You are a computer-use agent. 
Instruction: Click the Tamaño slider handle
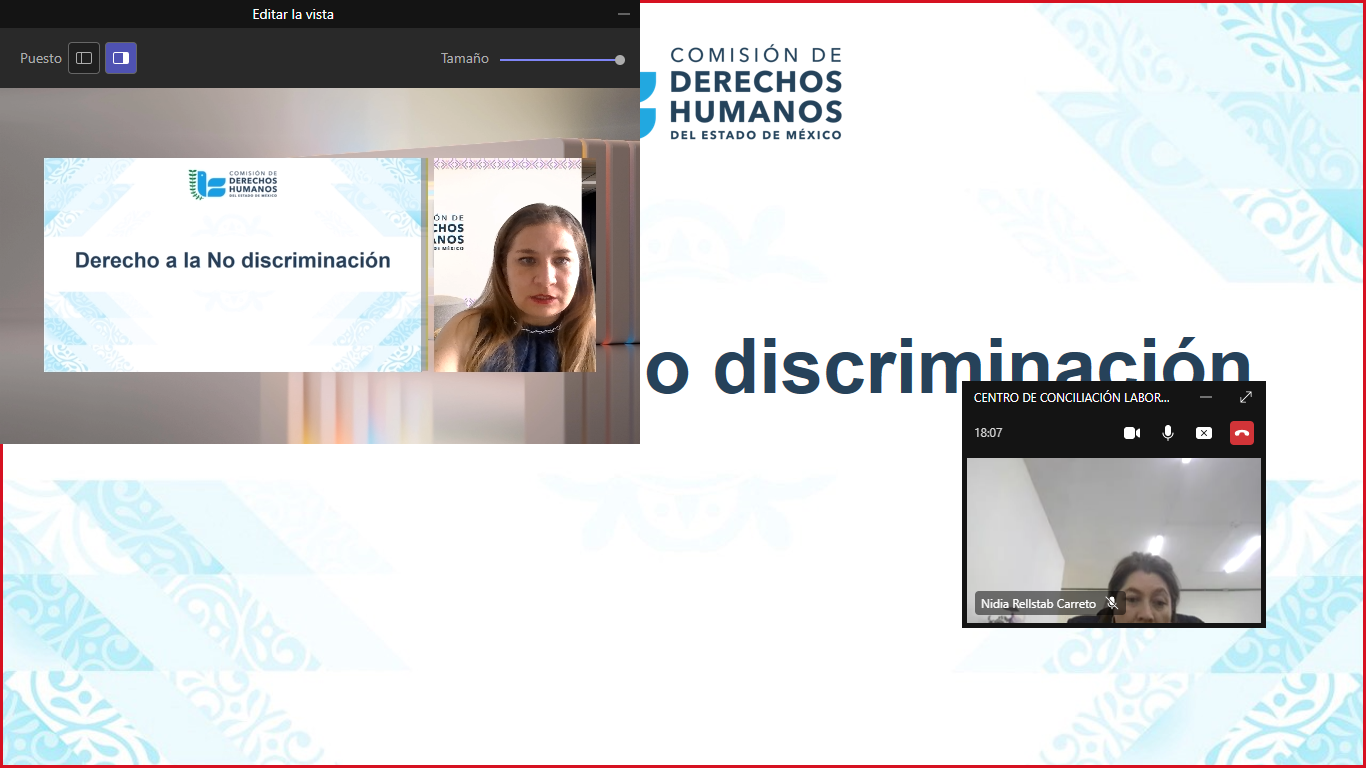[620, 60]
